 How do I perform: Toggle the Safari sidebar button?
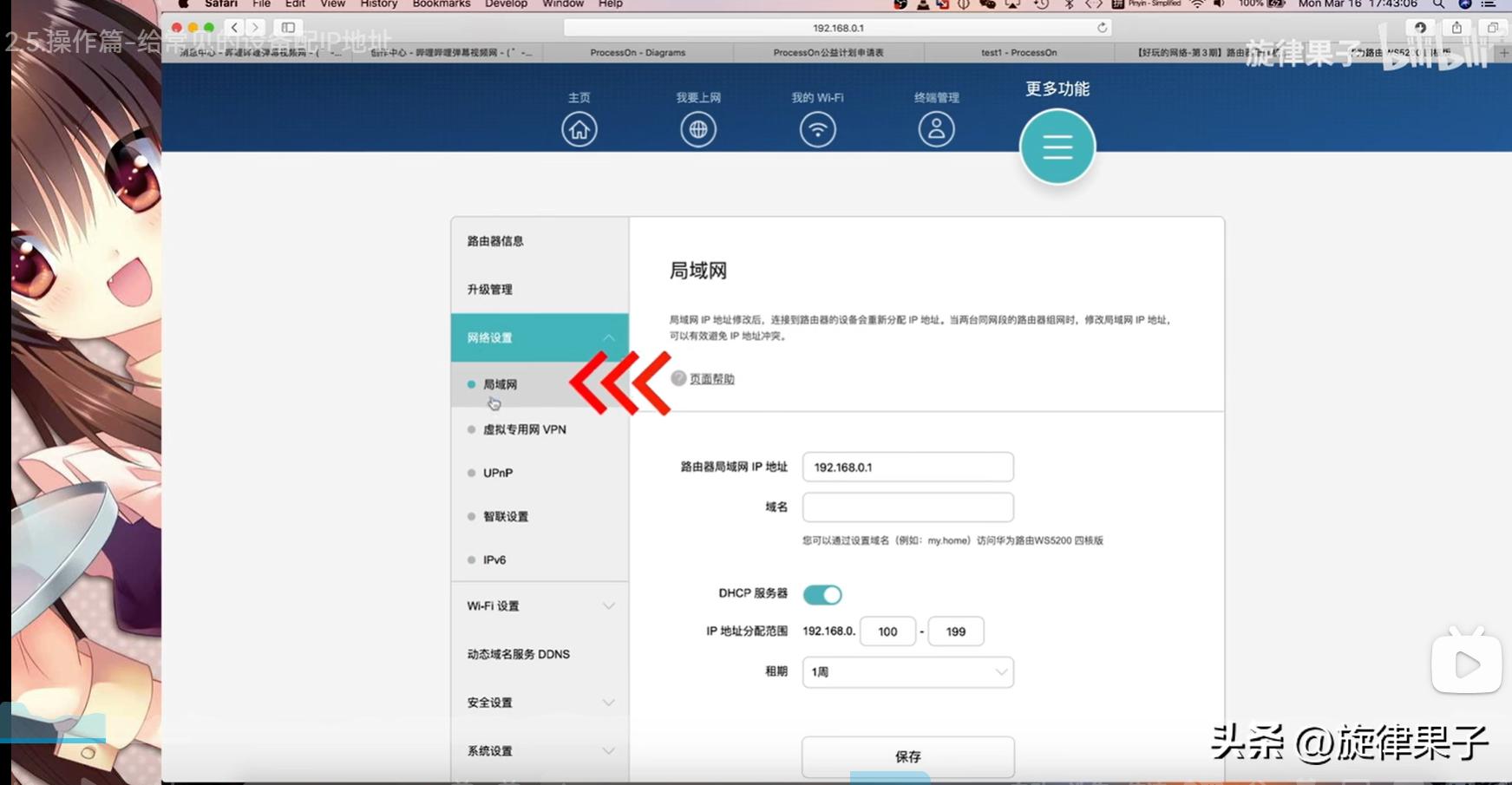288,28
